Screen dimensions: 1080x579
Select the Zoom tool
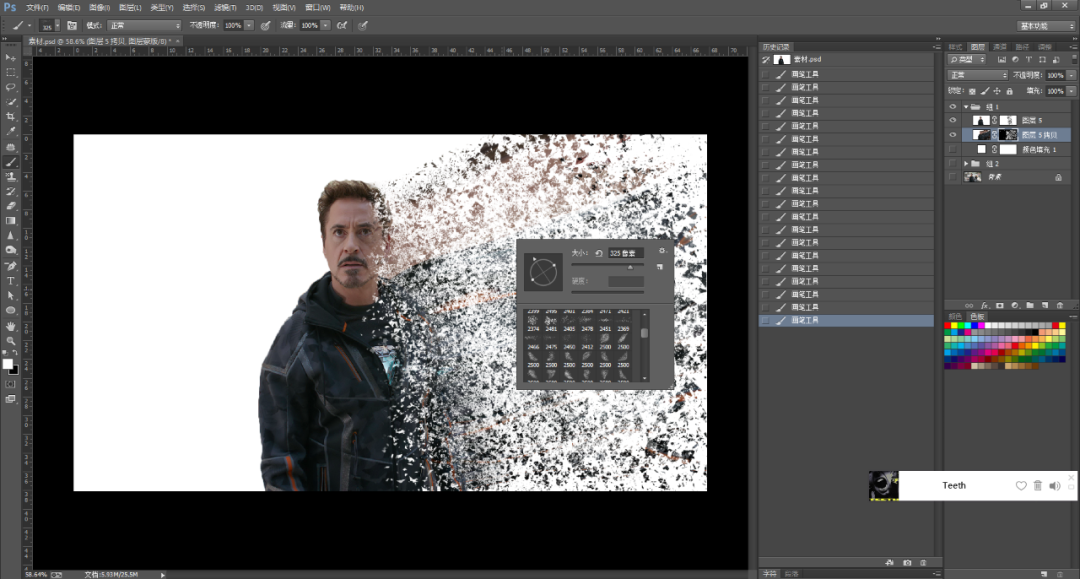(x=10, y=340)
